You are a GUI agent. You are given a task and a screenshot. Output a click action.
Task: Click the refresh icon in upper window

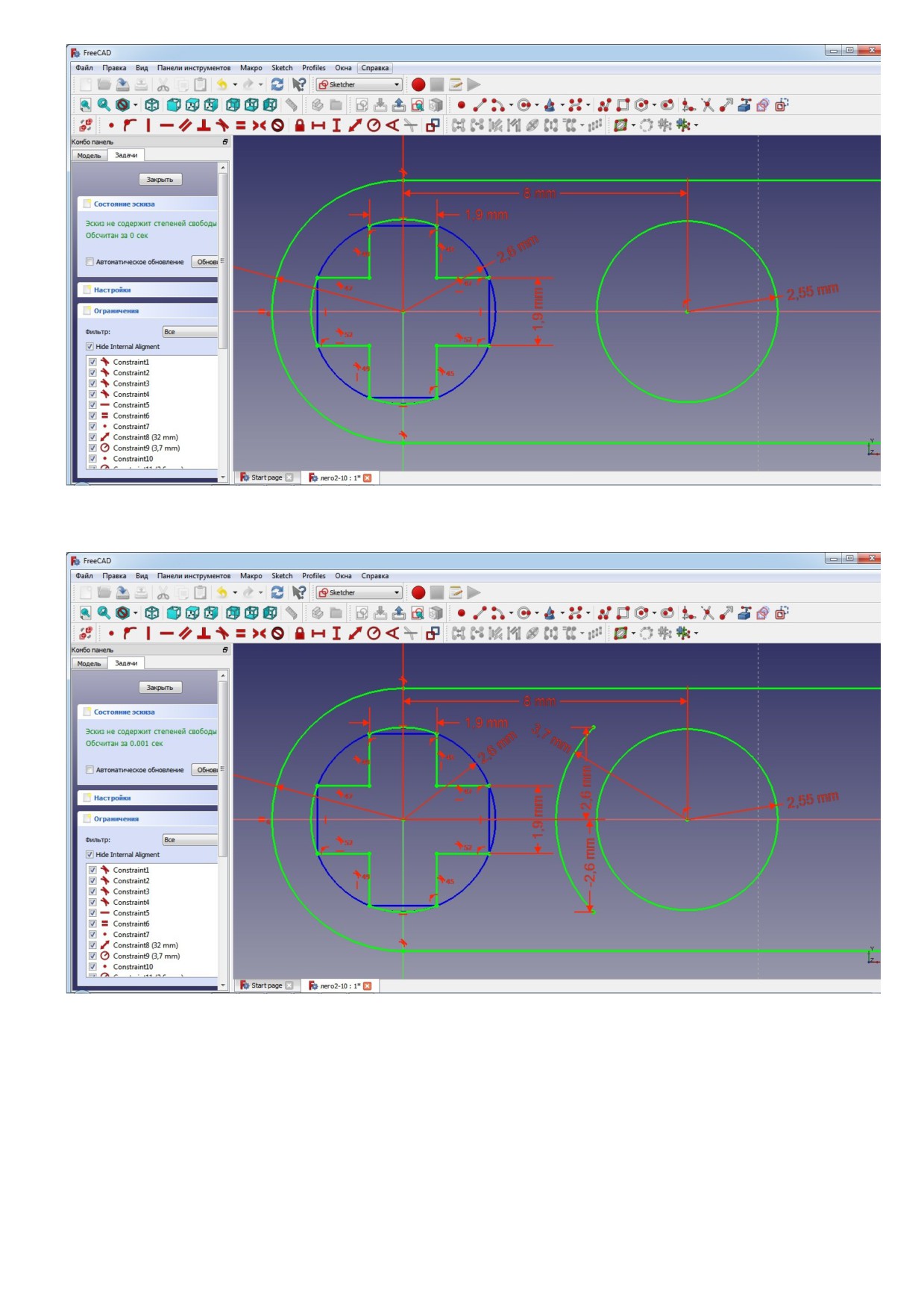(x=277, y=84)
